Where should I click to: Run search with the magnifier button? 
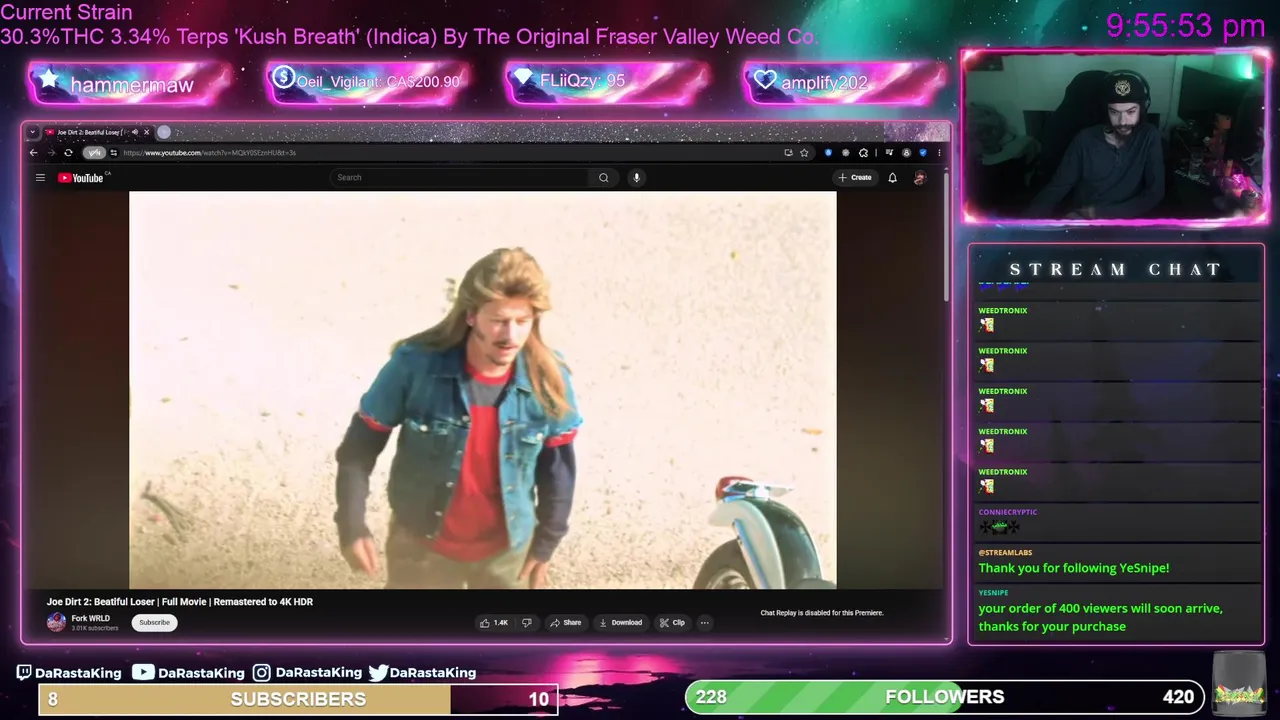click(604, 178)
